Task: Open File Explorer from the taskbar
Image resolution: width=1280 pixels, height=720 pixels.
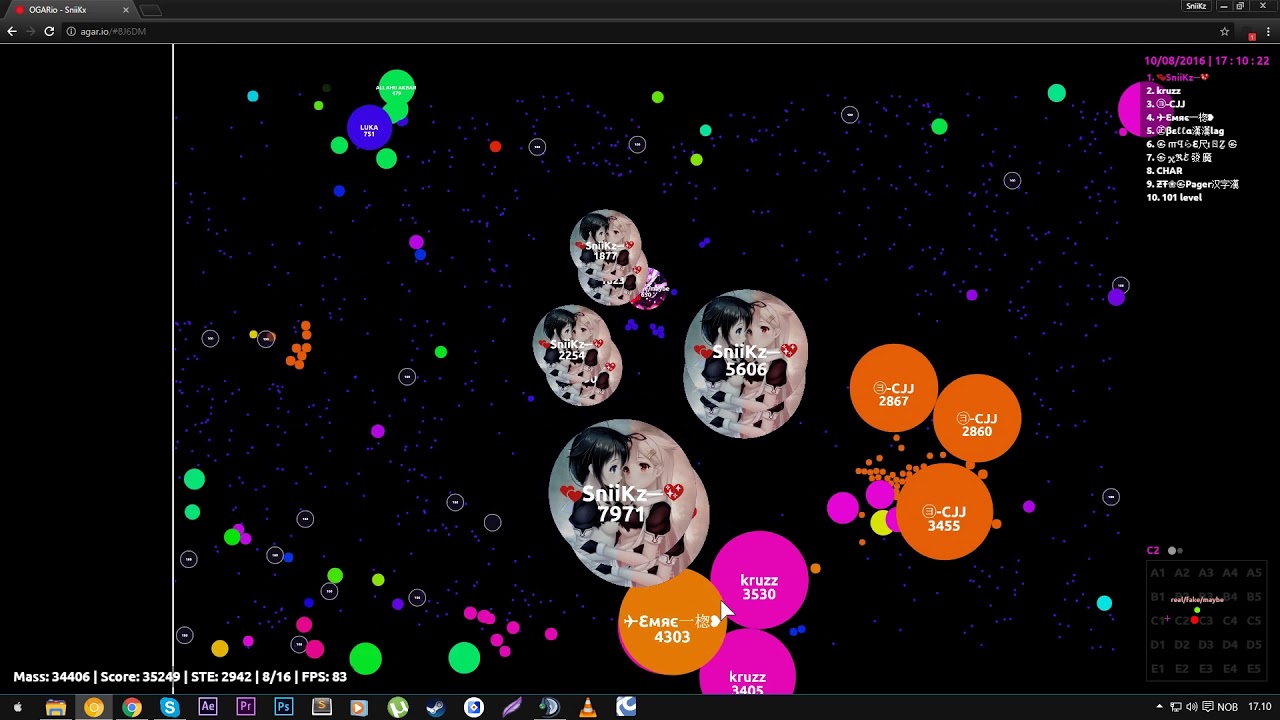Action: 55,707
